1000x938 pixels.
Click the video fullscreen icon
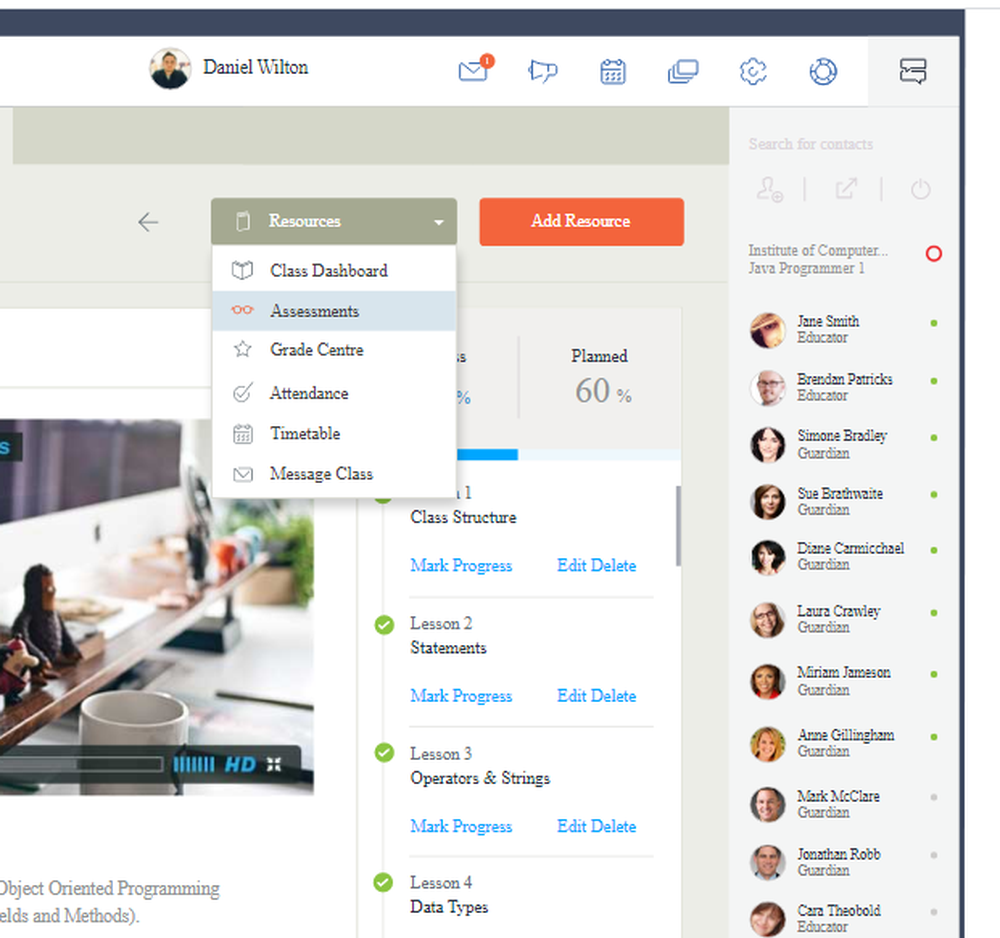click(274, 764)
